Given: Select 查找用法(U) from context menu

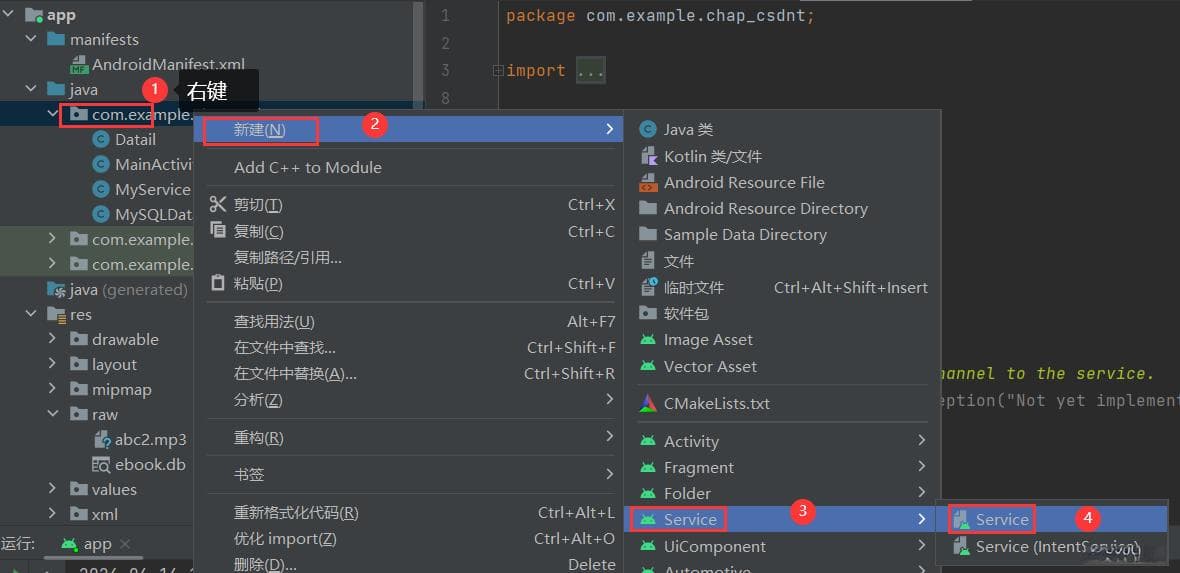Looking at the screenshot, I should point(409,322).
